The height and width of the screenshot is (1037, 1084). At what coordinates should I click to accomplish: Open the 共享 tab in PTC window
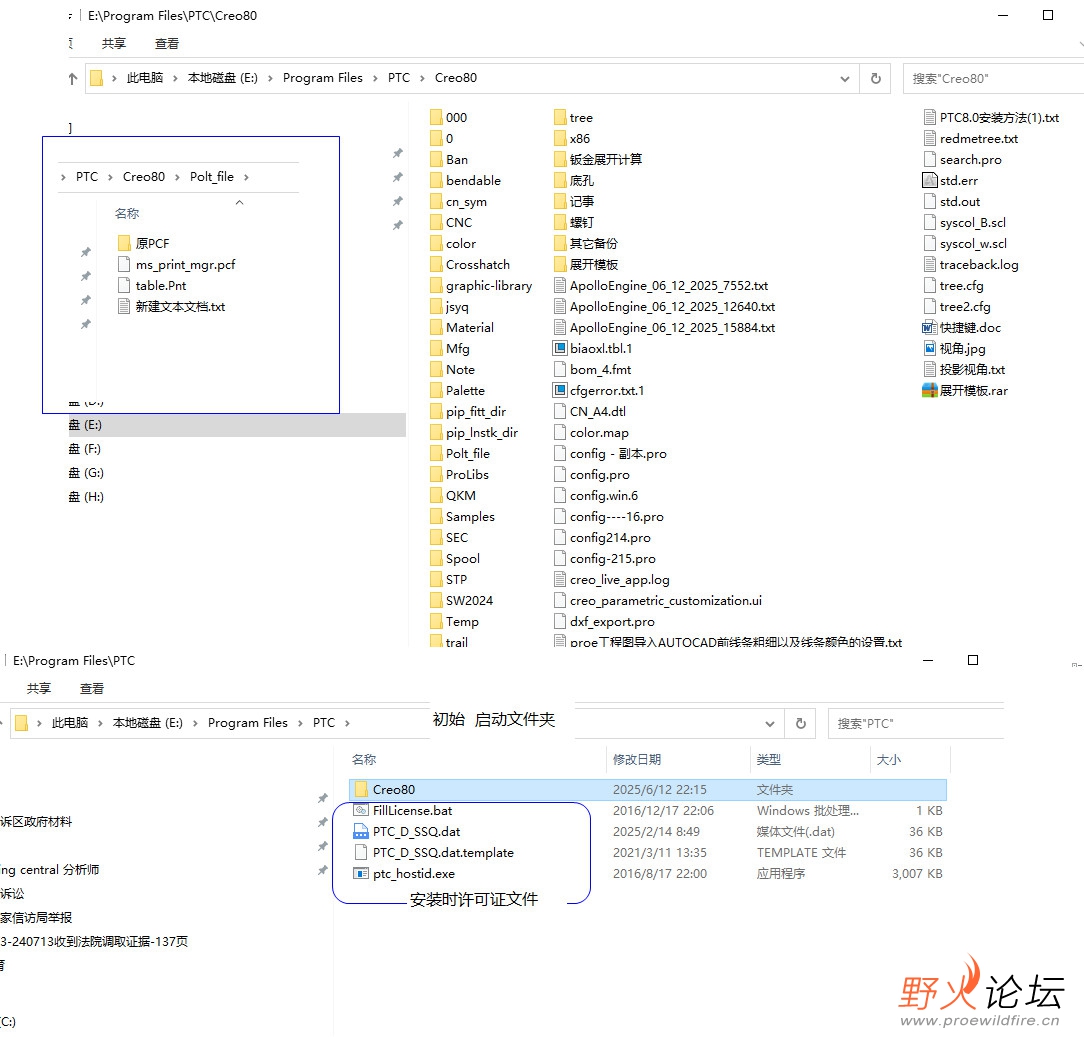point(39,689)
